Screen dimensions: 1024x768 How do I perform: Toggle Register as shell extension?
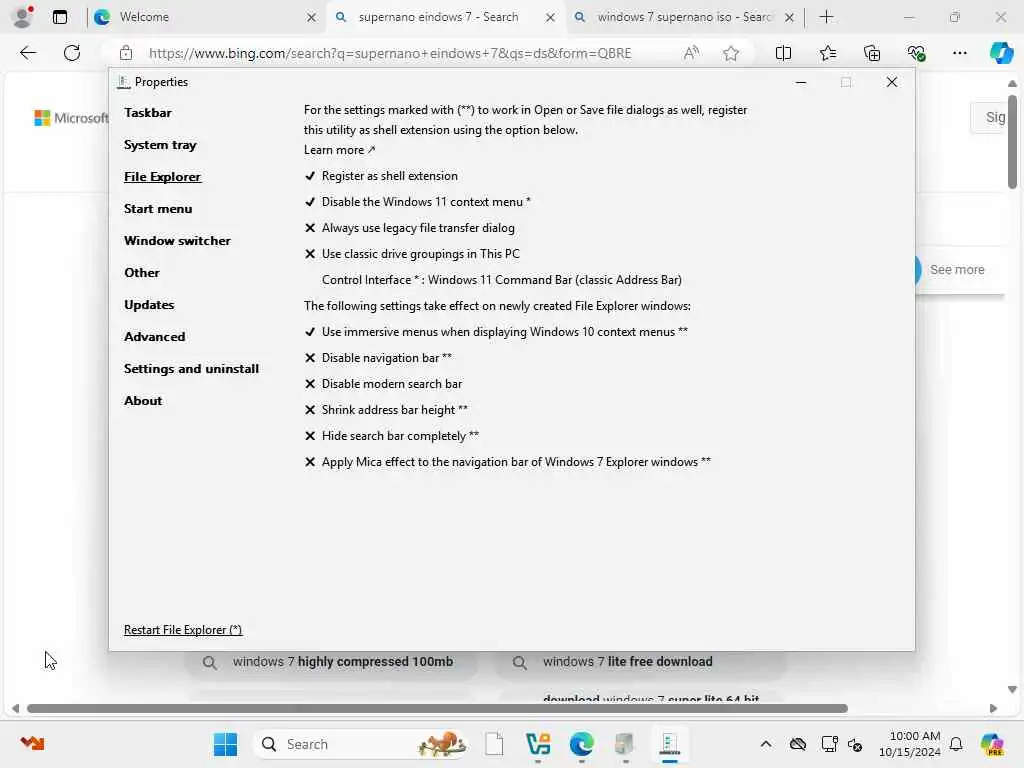click(x=381, y=176)
